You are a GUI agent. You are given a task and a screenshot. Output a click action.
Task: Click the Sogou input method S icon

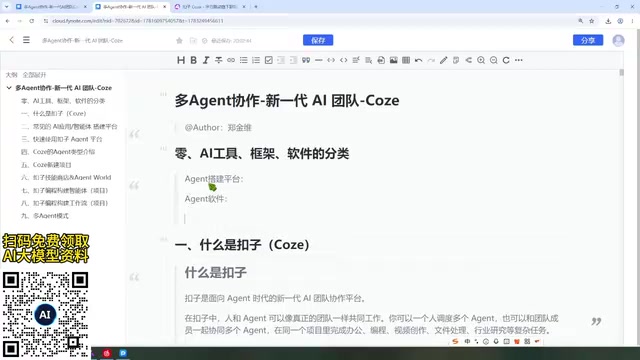pyautogui.click(x=456, y=341)
